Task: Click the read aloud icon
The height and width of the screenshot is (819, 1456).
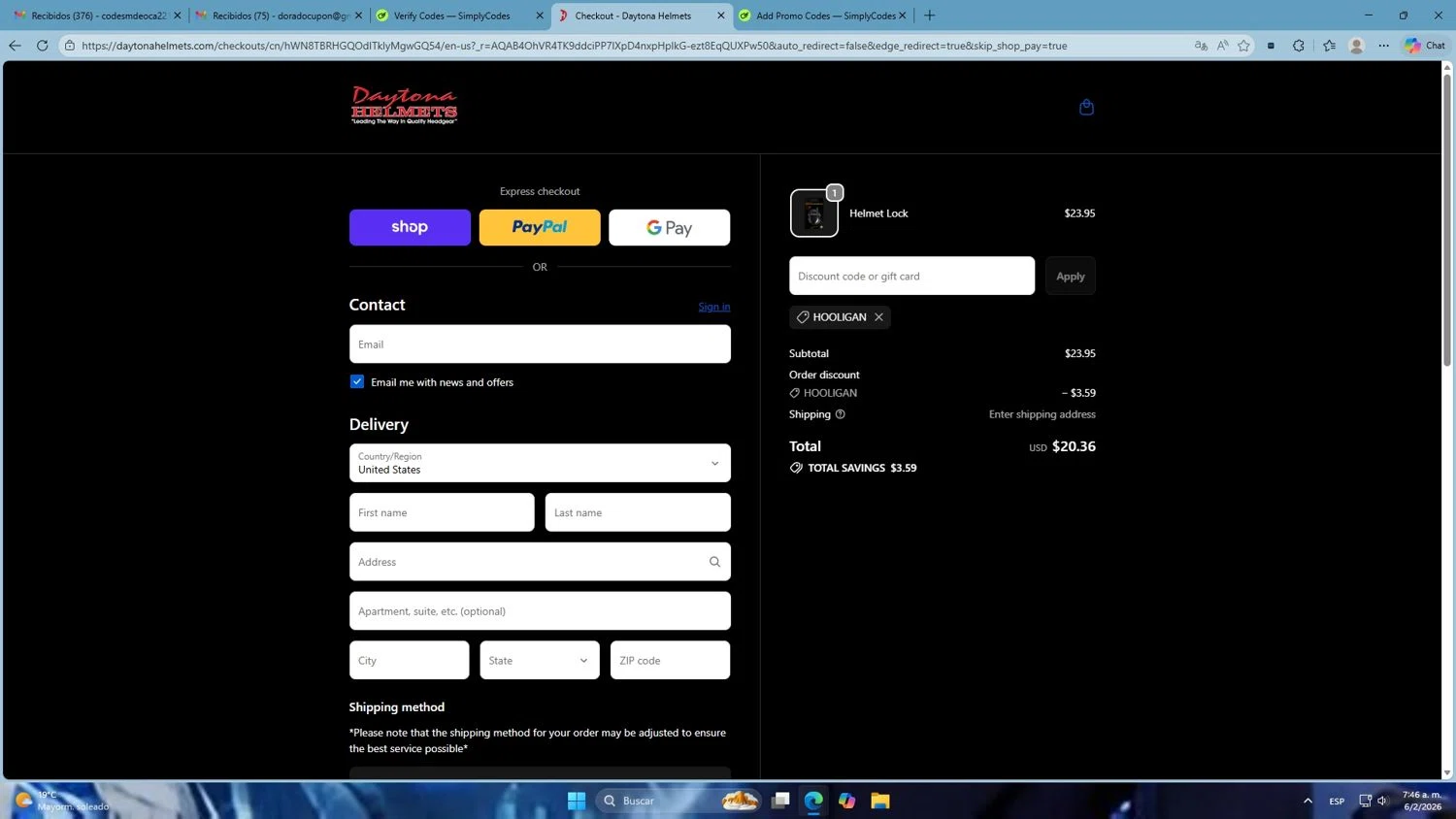Action: 1222,46
